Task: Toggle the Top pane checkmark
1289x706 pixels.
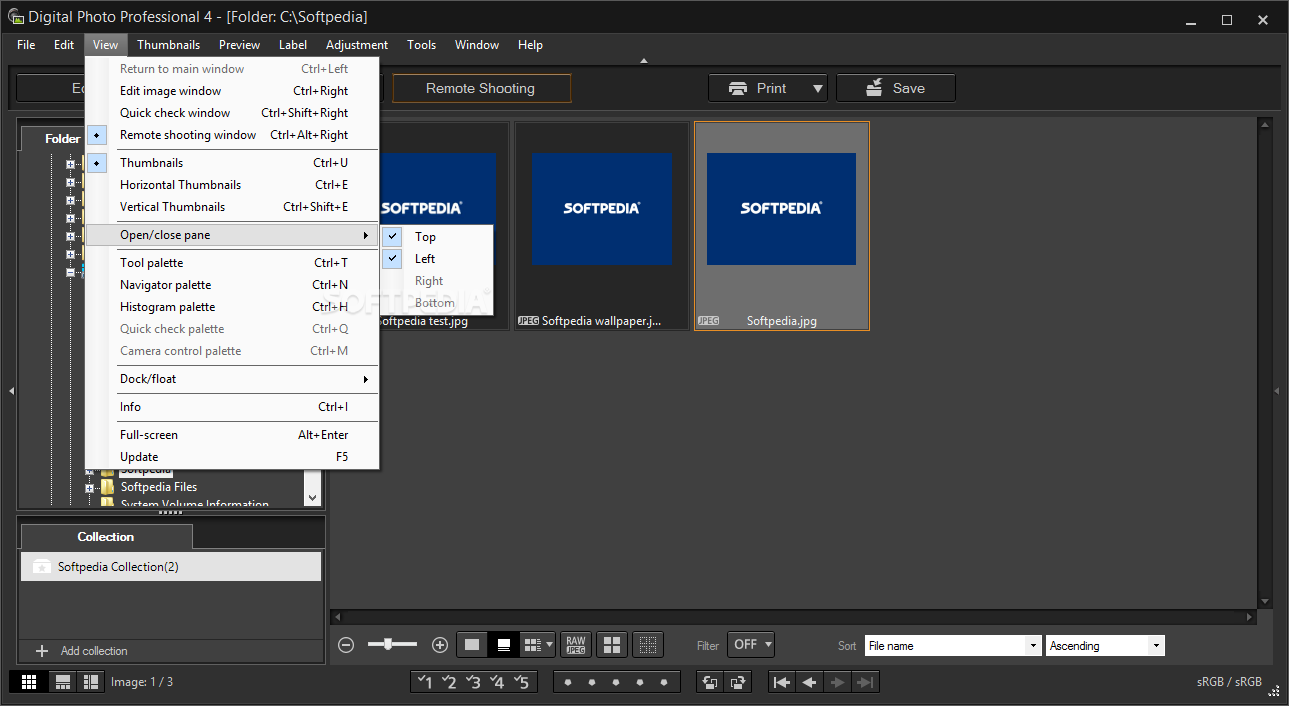Action: click(x=393, y=237)
